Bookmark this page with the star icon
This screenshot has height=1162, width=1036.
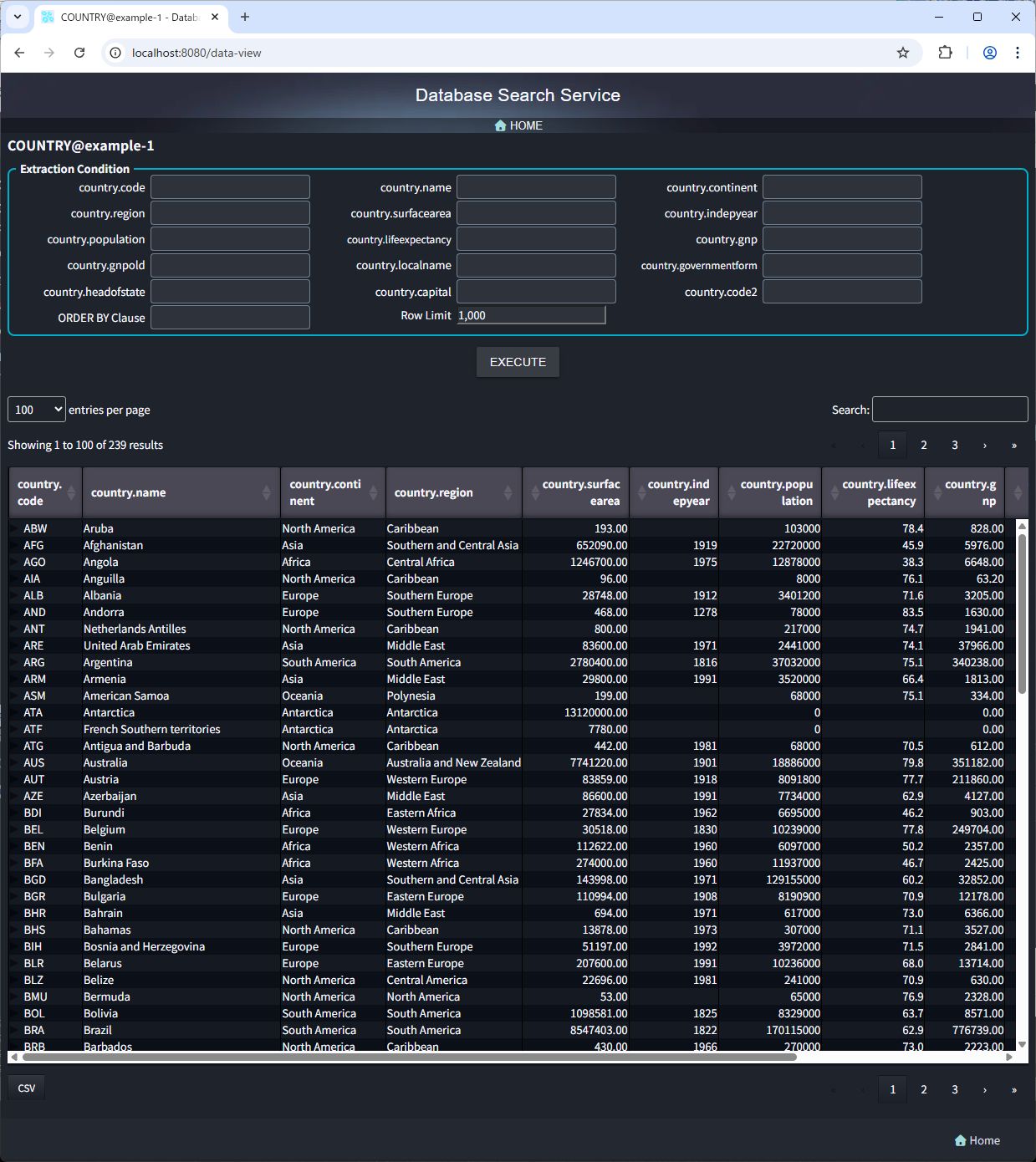click(x=902, y=53)
